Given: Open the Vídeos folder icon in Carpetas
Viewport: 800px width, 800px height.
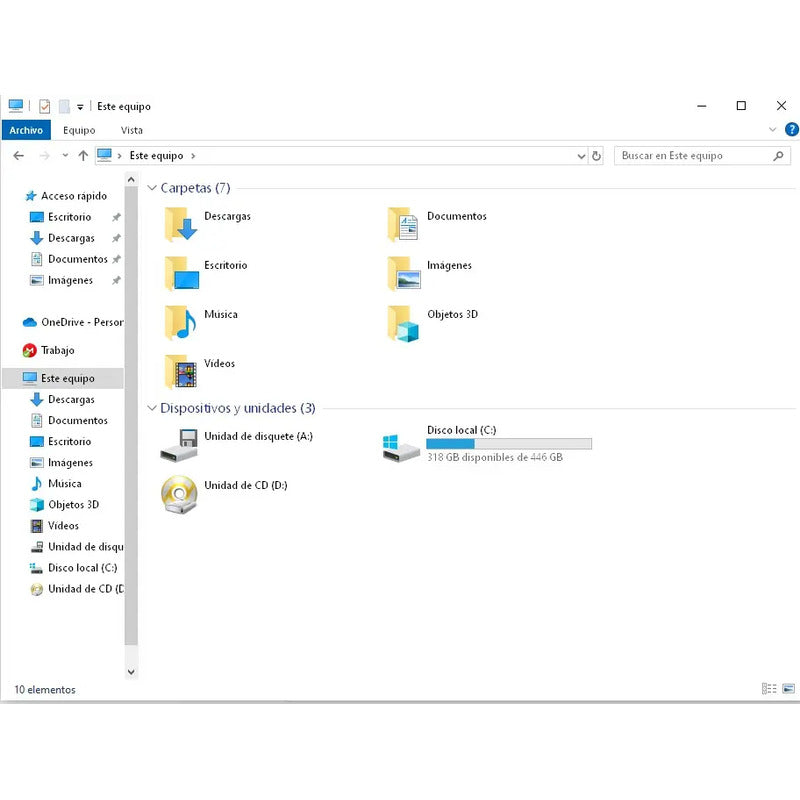Looking at the screenshot, I should coord(181,372).
